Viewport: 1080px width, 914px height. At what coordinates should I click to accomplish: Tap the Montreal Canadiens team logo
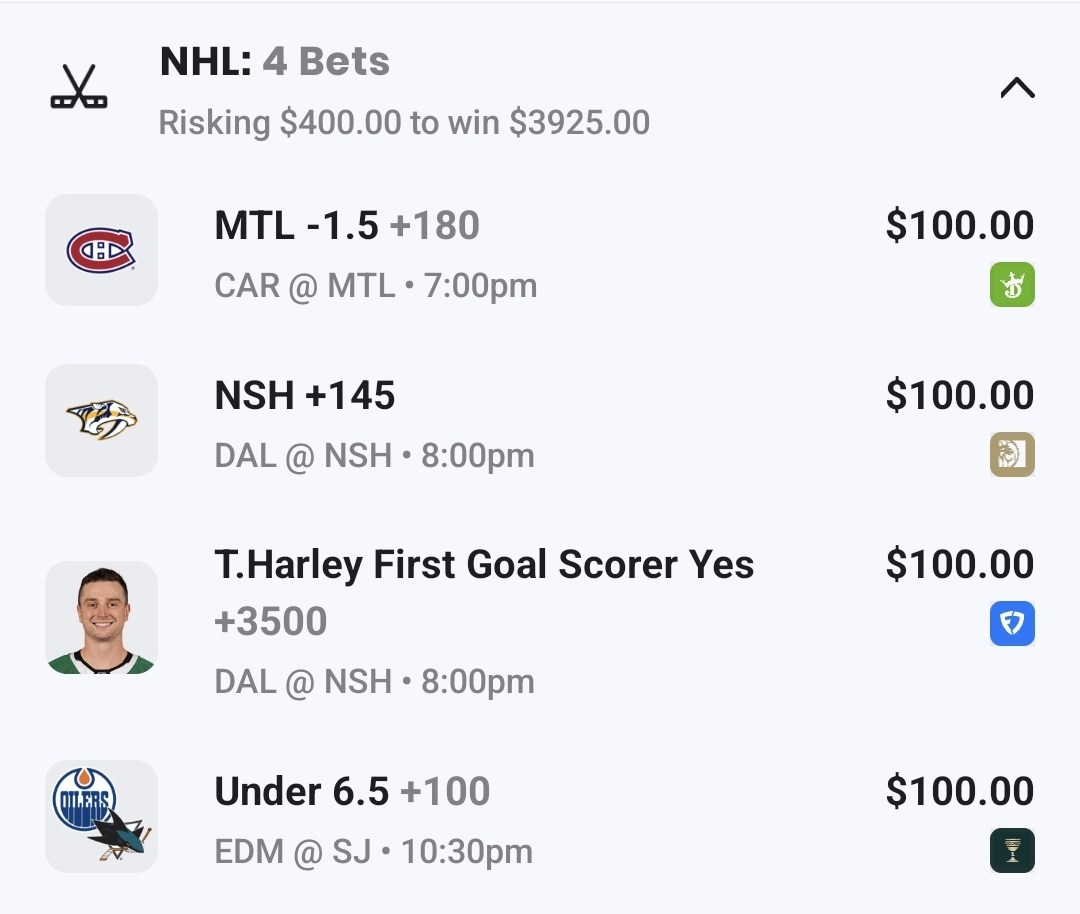(x=101, y=250)
